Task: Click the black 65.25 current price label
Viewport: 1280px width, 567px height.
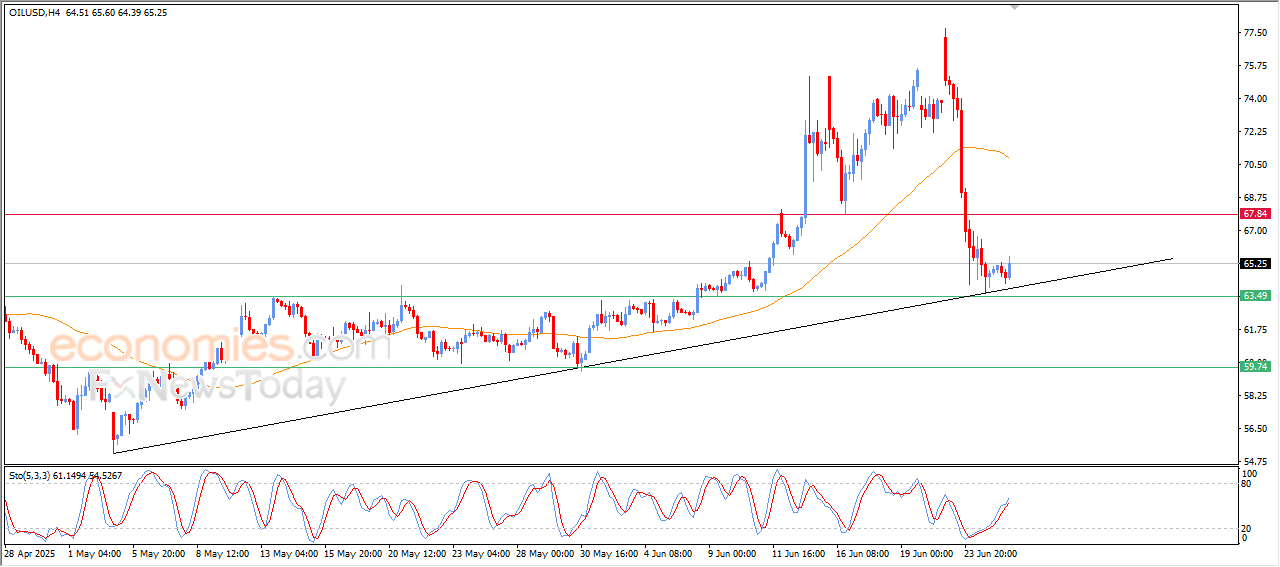Action: pos(1256,264)
